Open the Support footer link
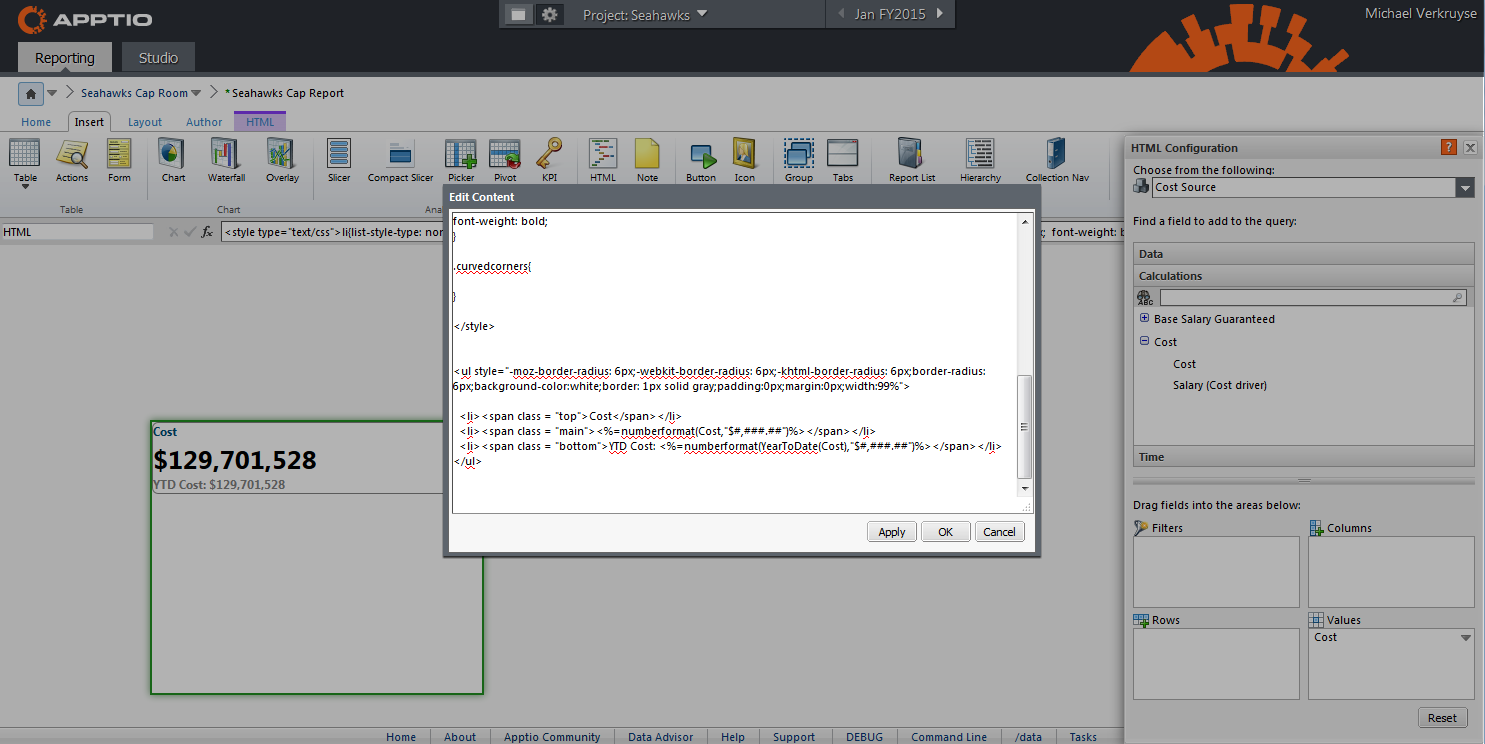 [794, 737]
